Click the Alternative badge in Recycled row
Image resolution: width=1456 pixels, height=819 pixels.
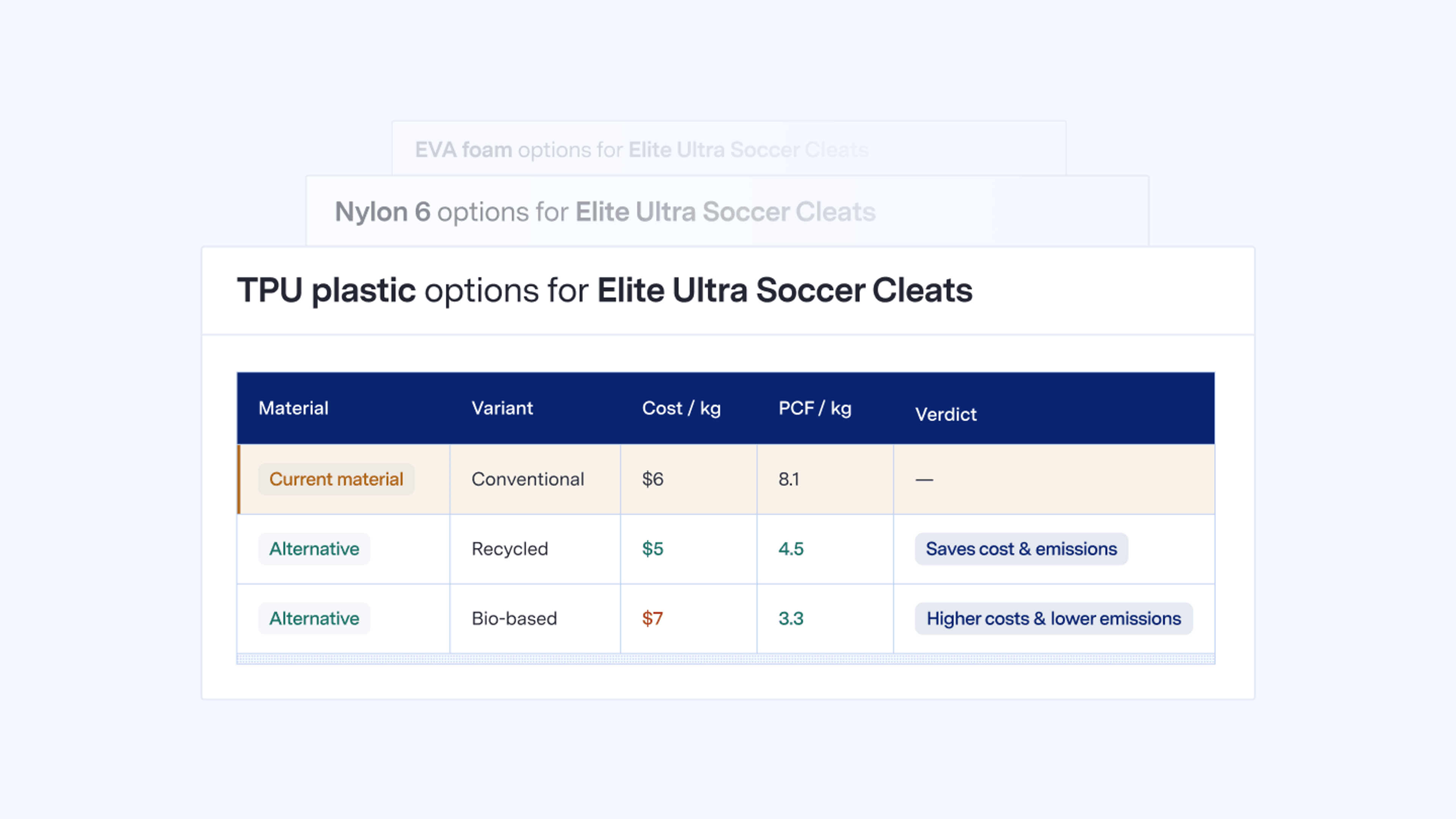point(314,549)
